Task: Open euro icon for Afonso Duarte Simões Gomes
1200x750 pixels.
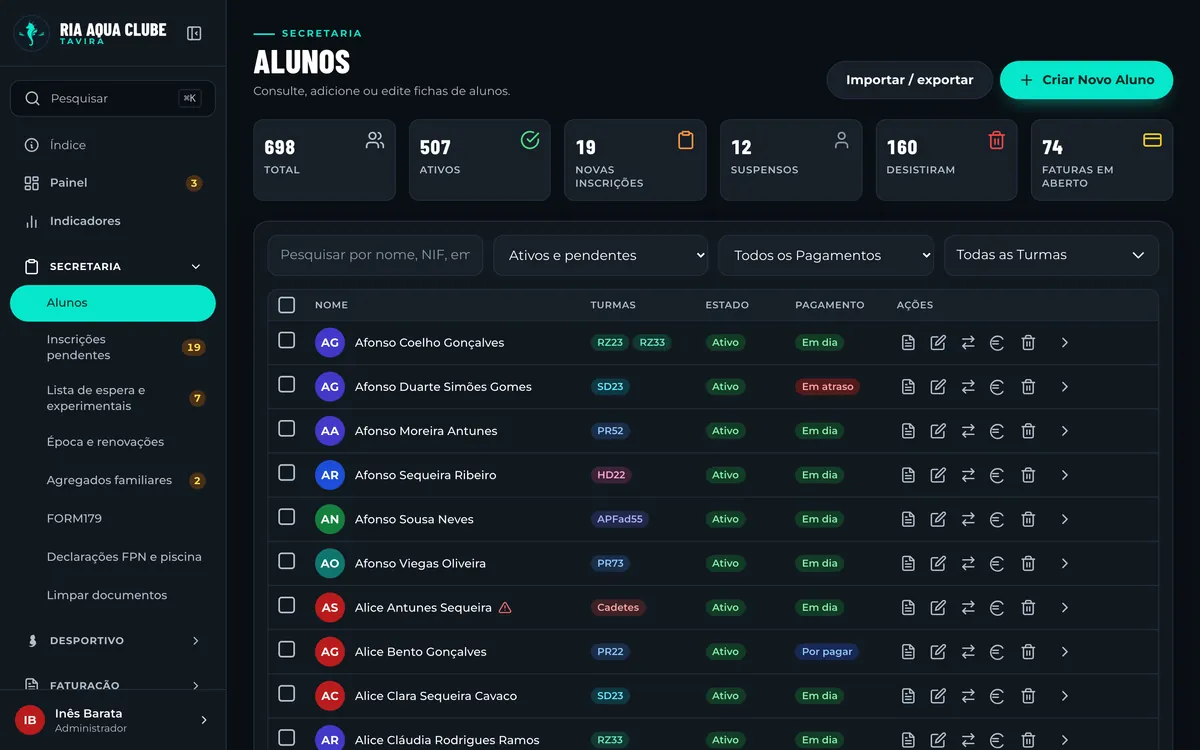Action: click(997, 387)
